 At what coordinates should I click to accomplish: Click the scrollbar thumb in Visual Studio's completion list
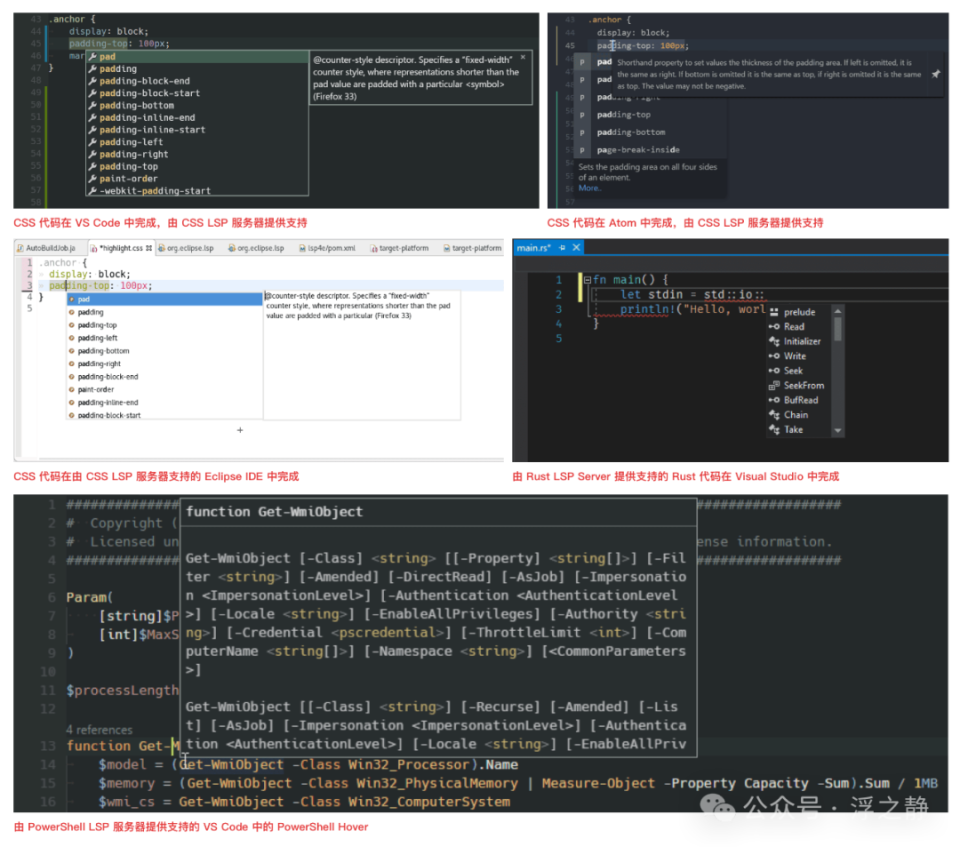(838, 329)
